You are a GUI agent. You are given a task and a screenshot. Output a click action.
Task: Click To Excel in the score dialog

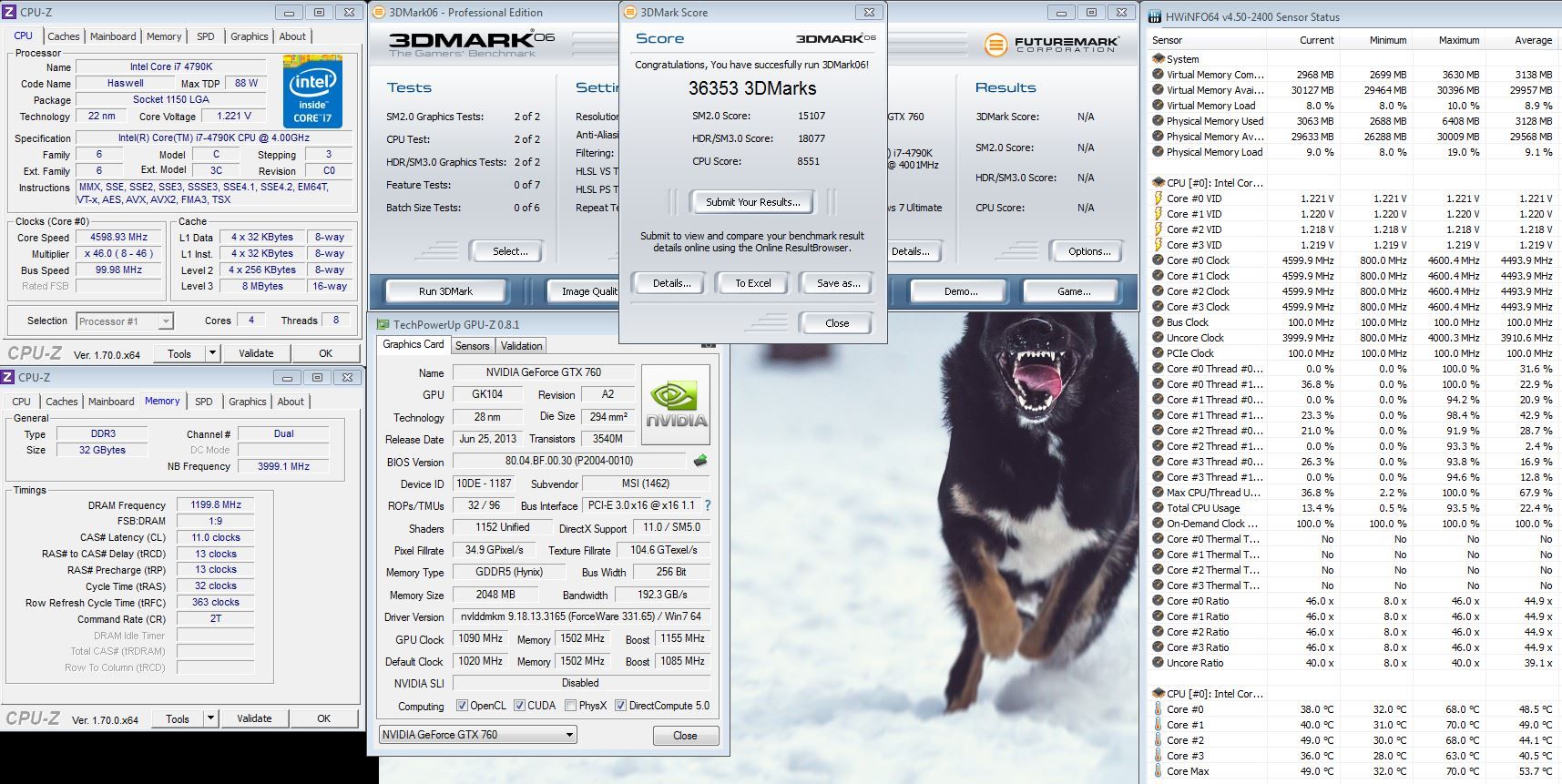(x=753, y=283)
